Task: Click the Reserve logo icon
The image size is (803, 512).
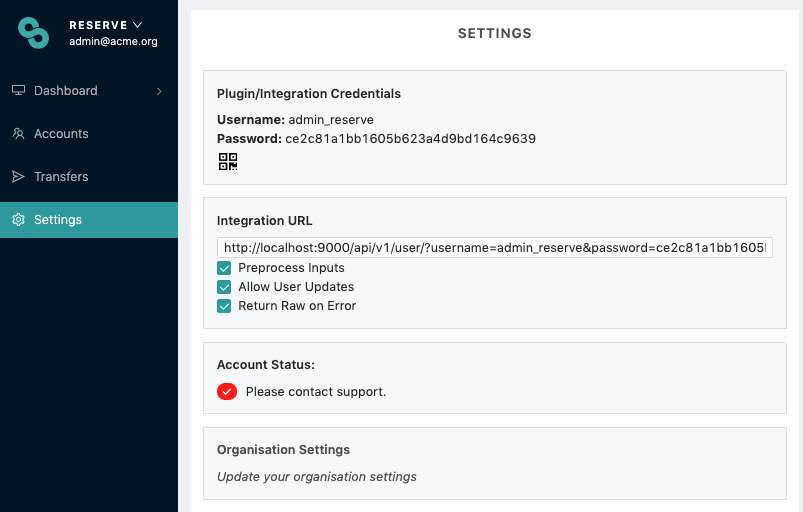Action: click(34, 32)
